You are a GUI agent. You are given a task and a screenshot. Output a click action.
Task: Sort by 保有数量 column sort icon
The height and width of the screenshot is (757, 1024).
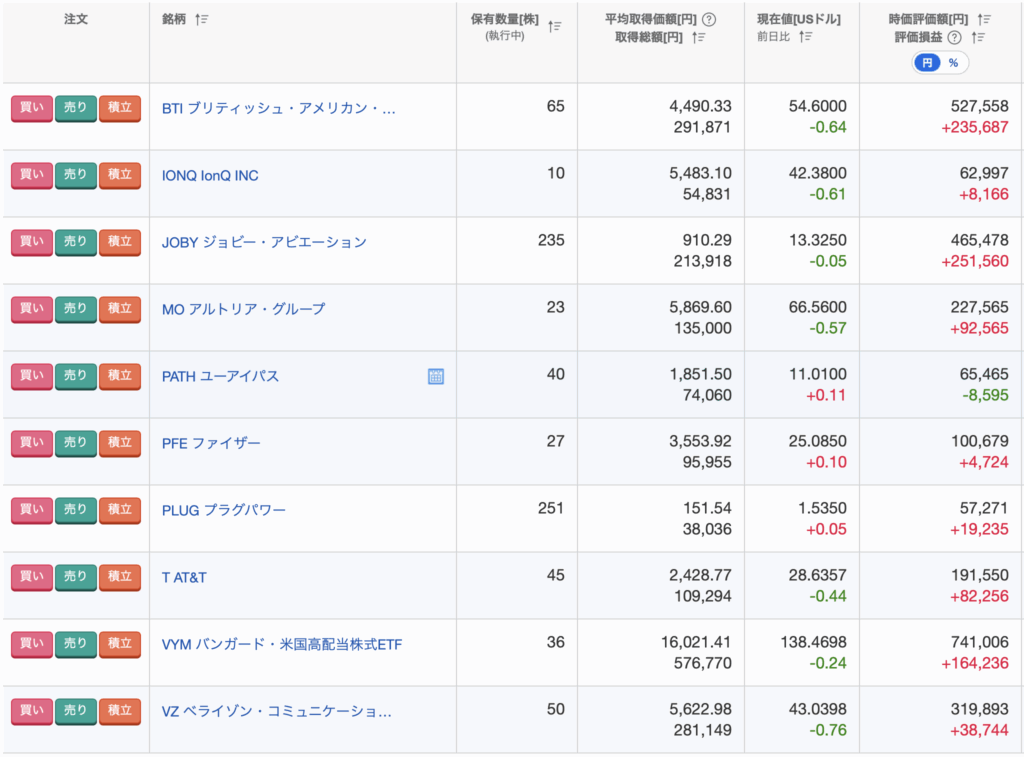coord(554,26)
